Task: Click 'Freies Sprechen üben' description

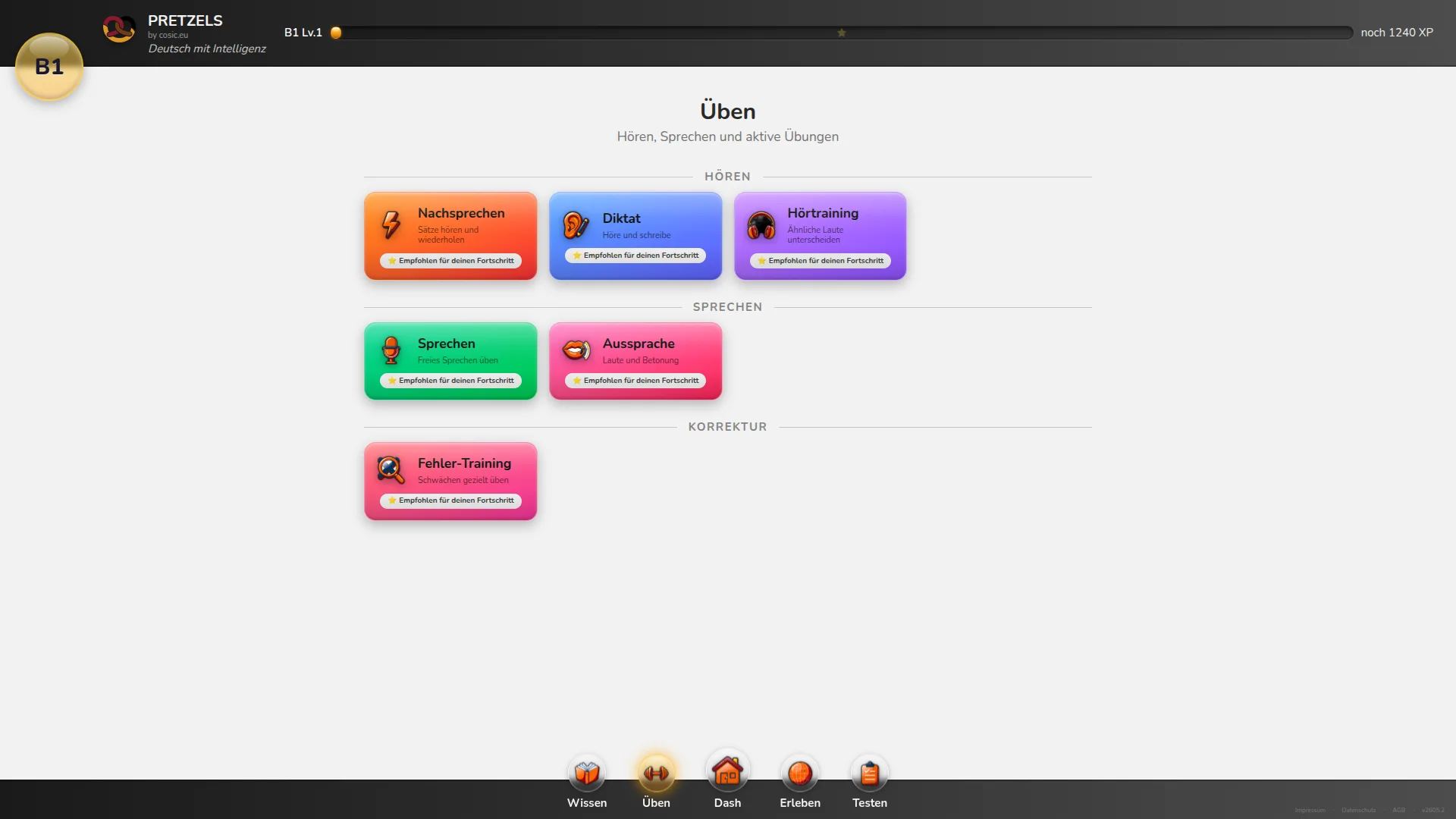Action: 458,360
